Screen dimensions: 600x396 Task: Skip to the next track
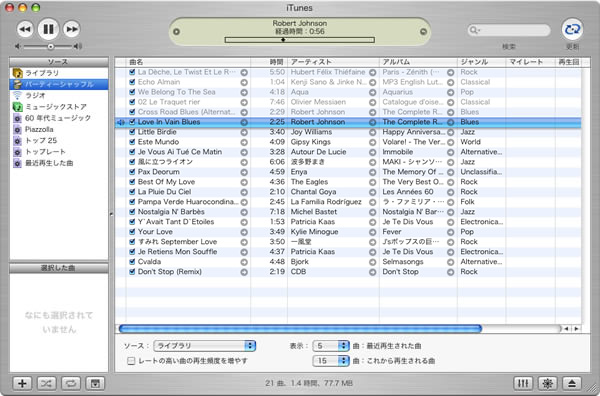coord(72,29)
